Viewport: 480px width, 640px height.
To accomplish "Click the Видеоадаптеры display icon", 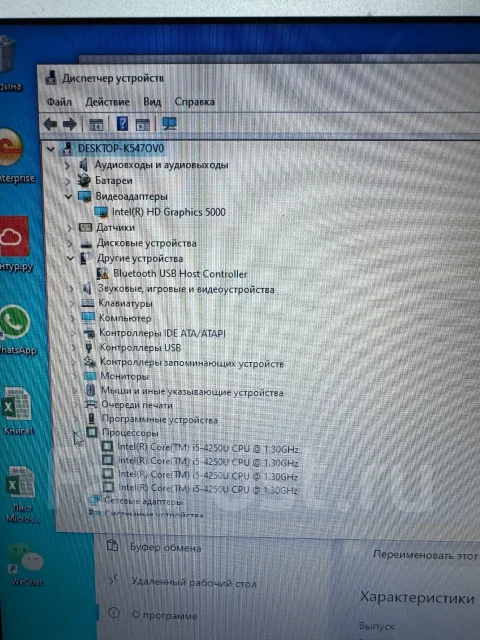I will point(84,197).
